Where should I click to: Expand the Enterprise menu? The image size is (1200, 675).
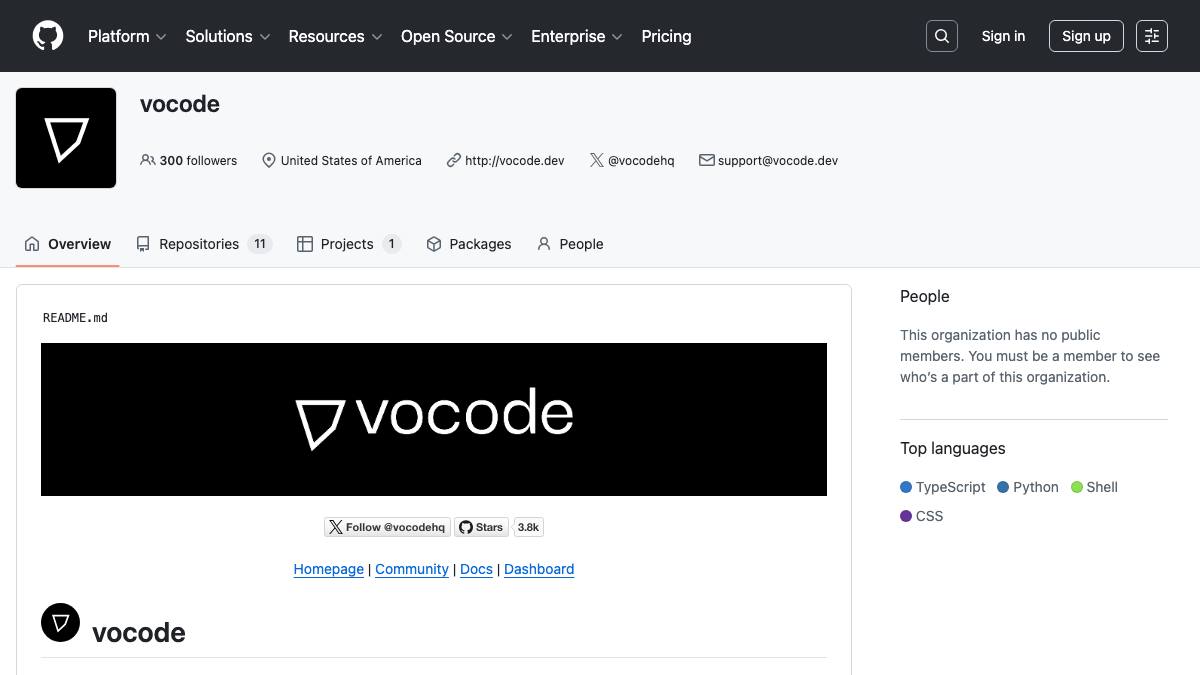[577, 36]
